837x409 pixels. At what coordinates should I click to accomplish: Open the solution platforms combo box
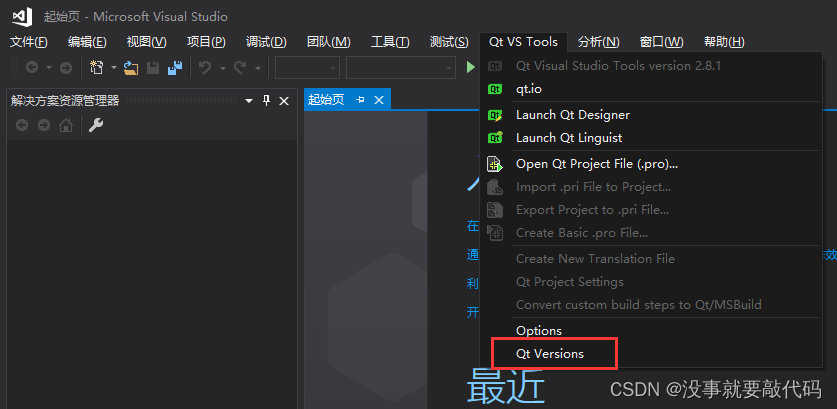point(400,68)
